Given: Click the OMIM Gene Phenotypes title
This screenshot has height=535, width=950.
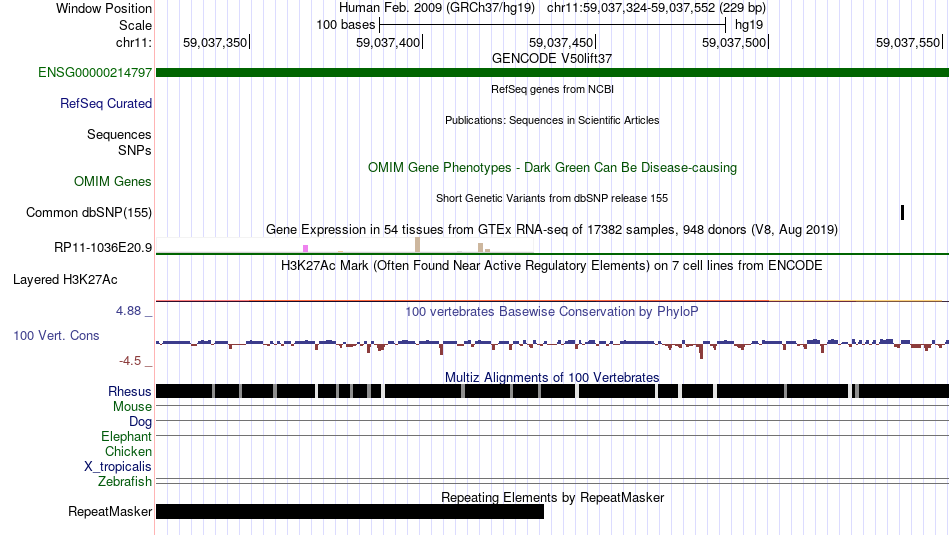Looking at the screenshot, I should pos(552,168).
